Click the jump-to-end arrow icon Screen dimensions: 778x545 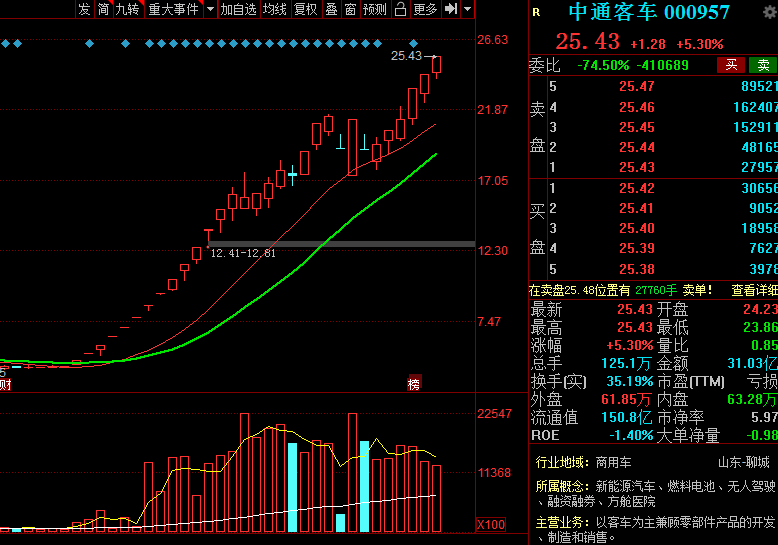[451, 9]
